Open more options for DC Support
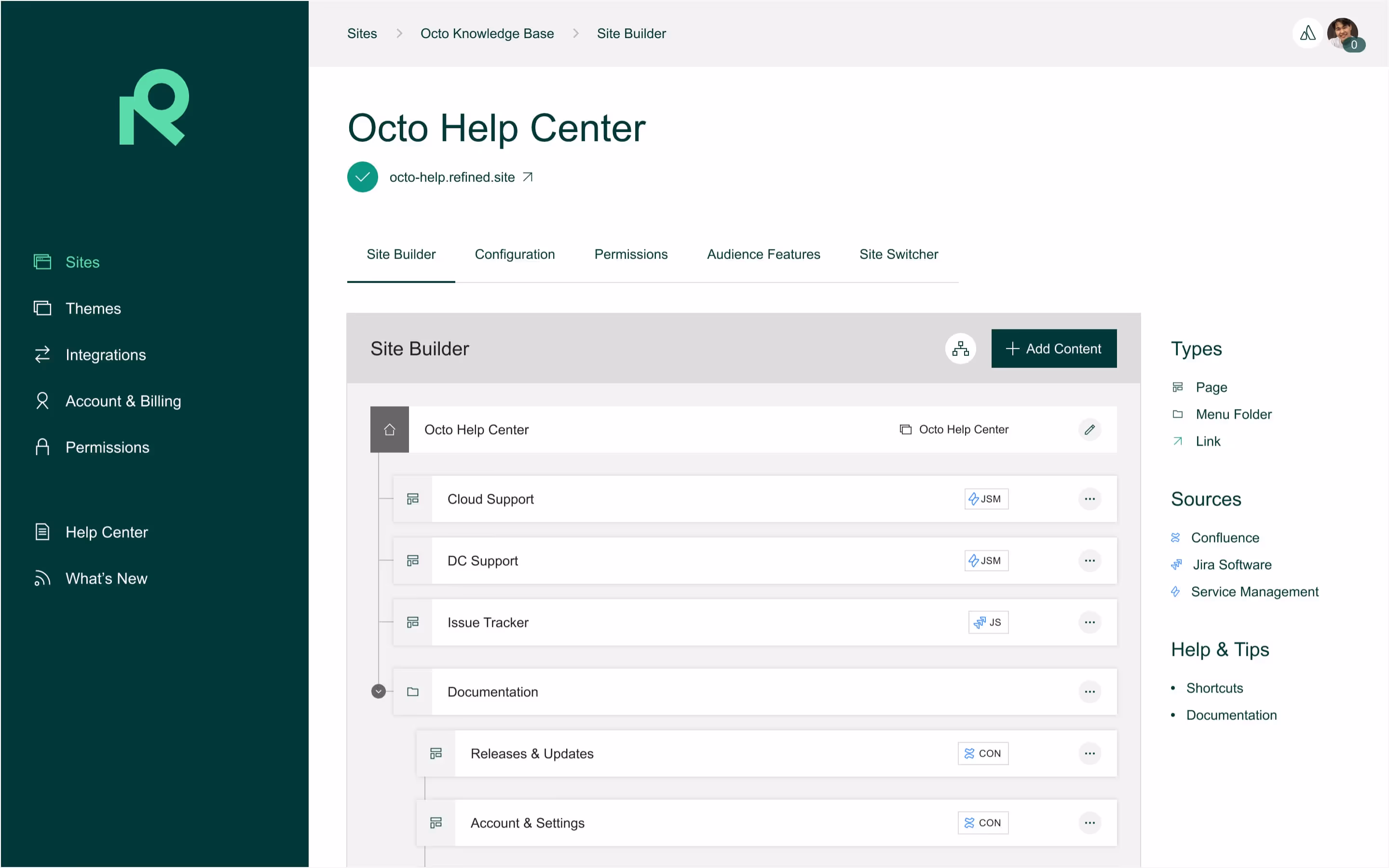The image size is (1389, 868). 1089,560
